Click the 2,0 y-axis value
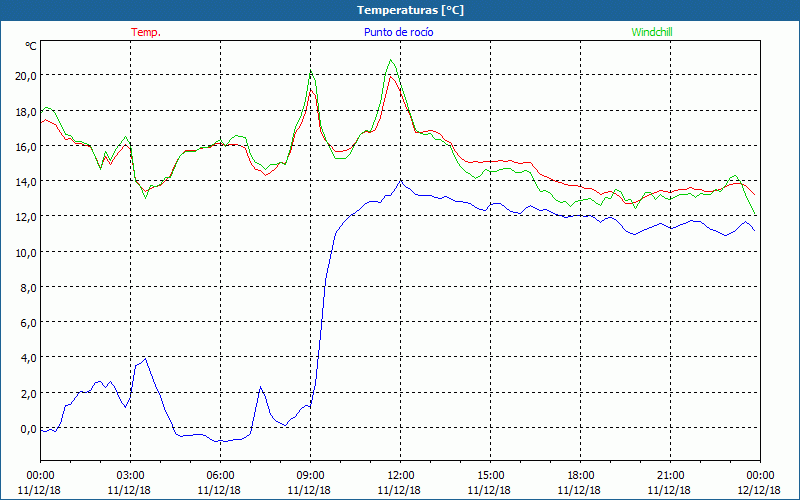The height and width of the screenshot is (500, 800). (28, 393)
